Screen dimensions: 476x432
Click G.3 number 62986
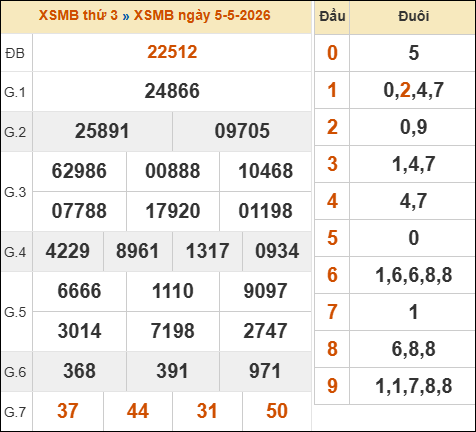coord(79,171)
